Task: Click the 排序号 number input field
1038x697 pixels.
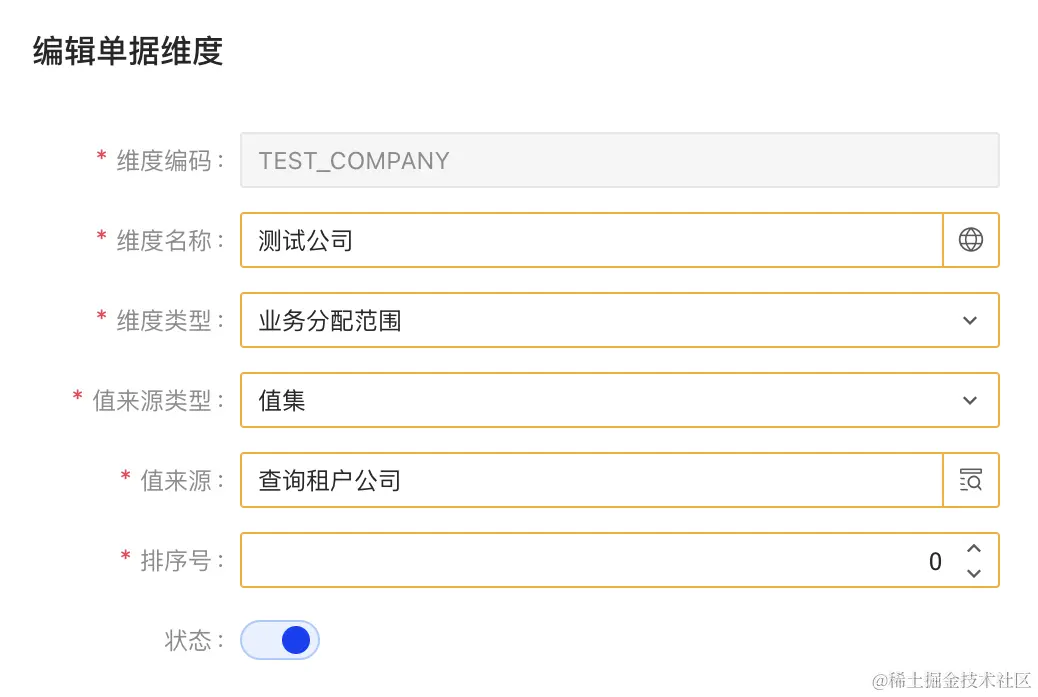Action: click(x=620, y=560)
